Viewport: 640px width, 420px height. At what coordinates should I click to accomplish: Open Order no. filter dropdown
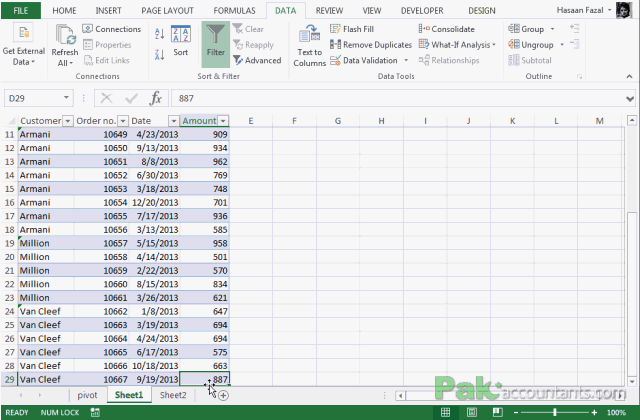pos(122,121)
